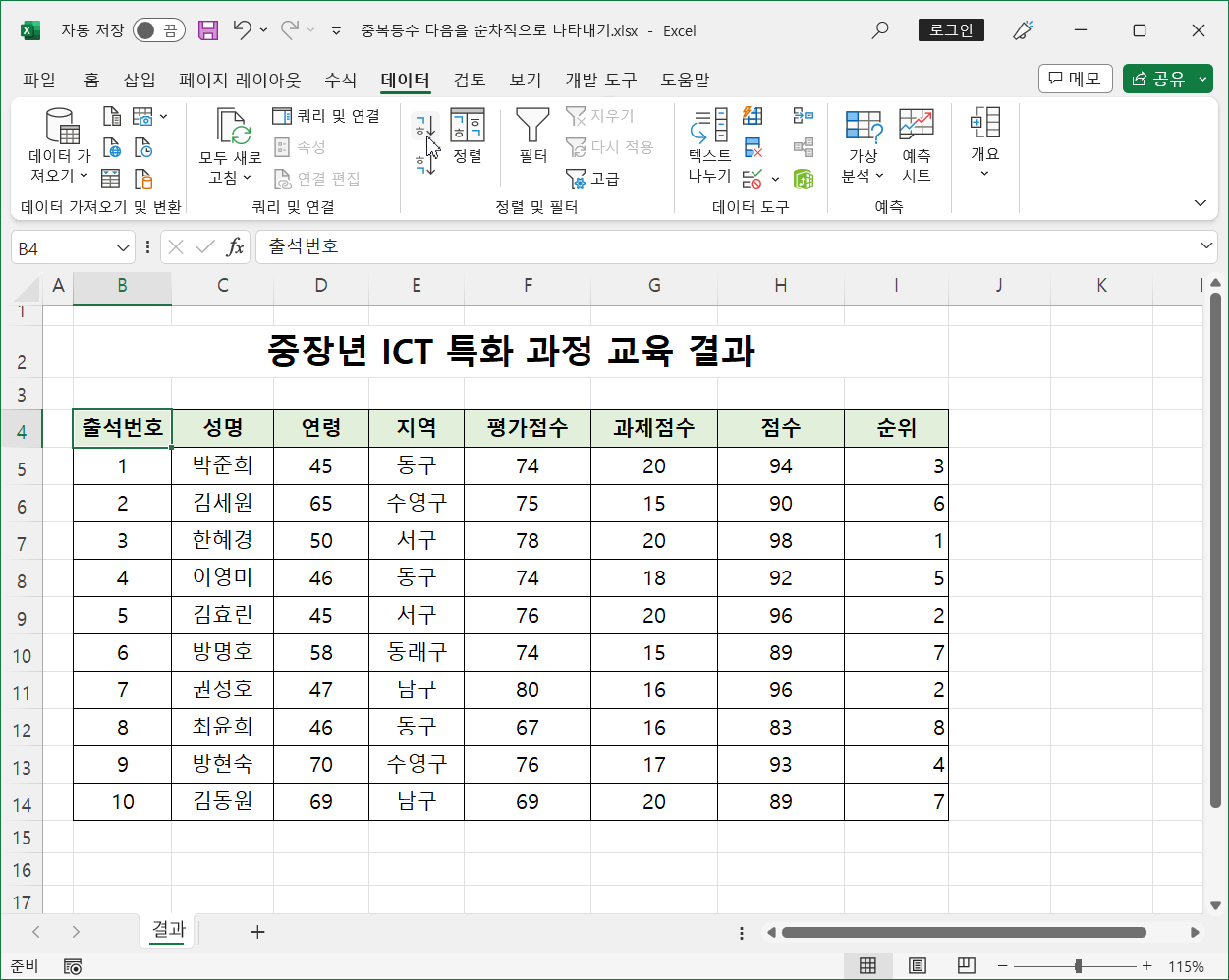The width and height of the screenshot is (1229, 980).
Task: Switch to Page Break Preview in status bar
Action: tap(966, 966)
